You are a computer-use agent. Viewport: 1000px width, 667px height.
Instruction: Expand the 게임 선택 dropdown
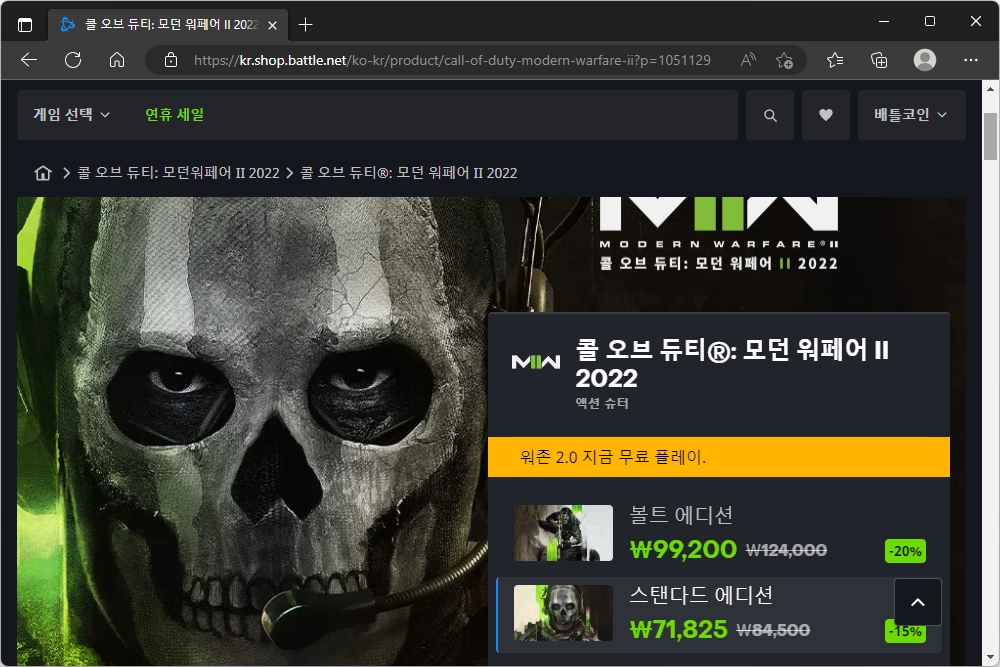click(71, 115)
